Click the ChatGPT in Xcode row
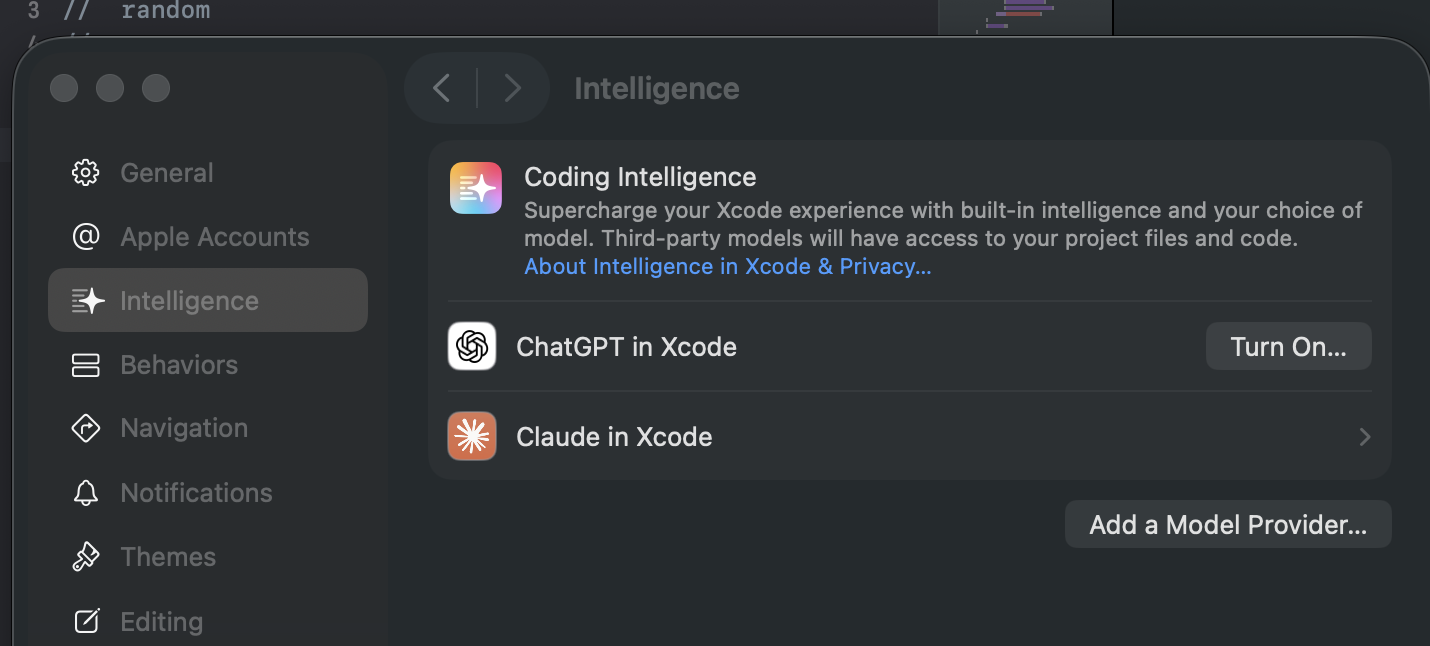The height and width of the screenshot is (646, 1430). [800, 346]
